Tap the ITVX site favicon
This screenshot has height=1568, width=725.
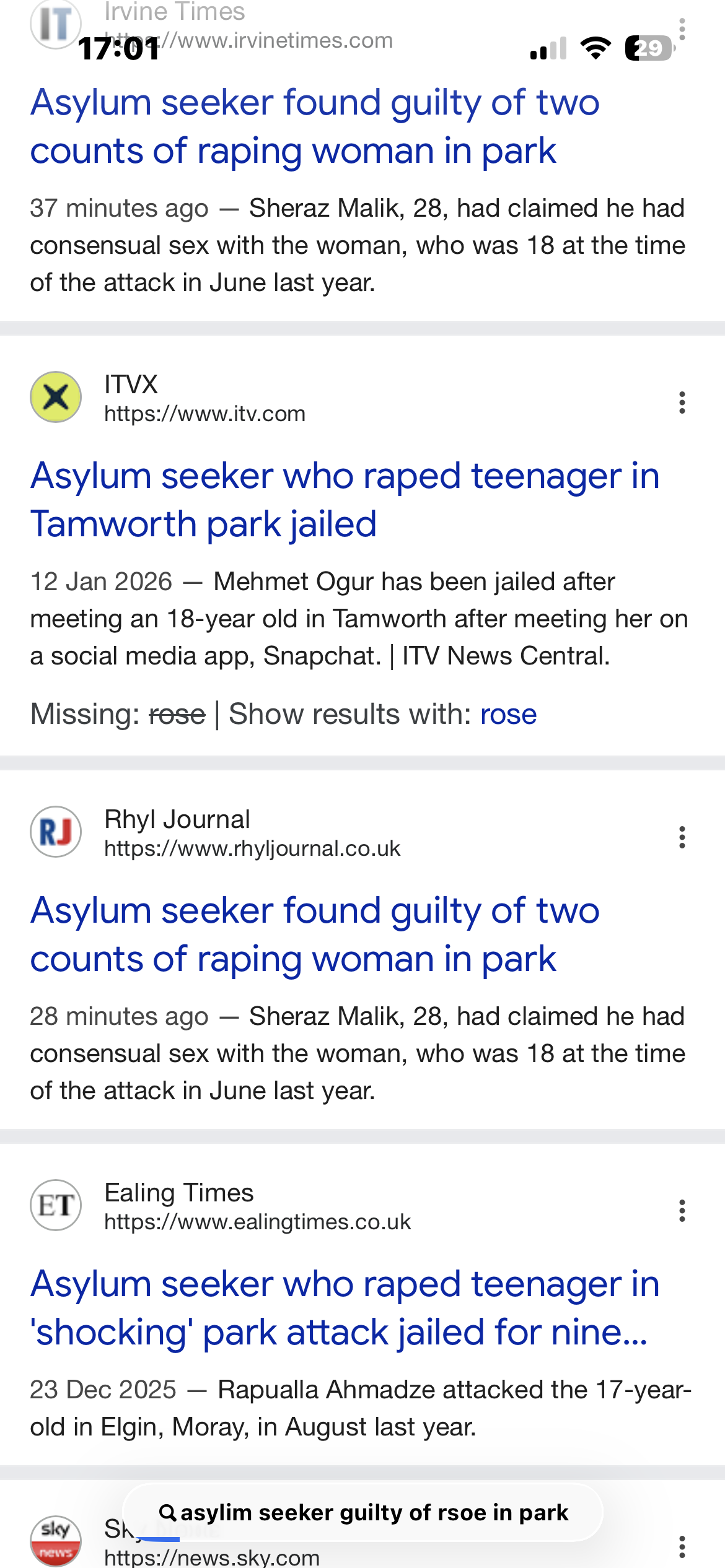click(x=56, y=397)
